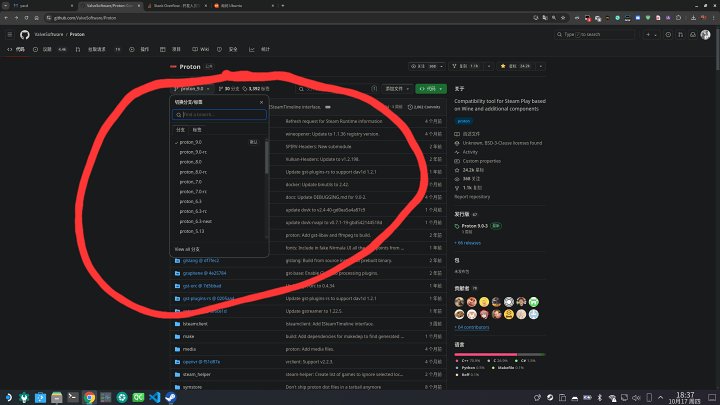Screen dimensions: 720x405
Task: Select the proton_8.0 branch
Action: click(191, 162)
